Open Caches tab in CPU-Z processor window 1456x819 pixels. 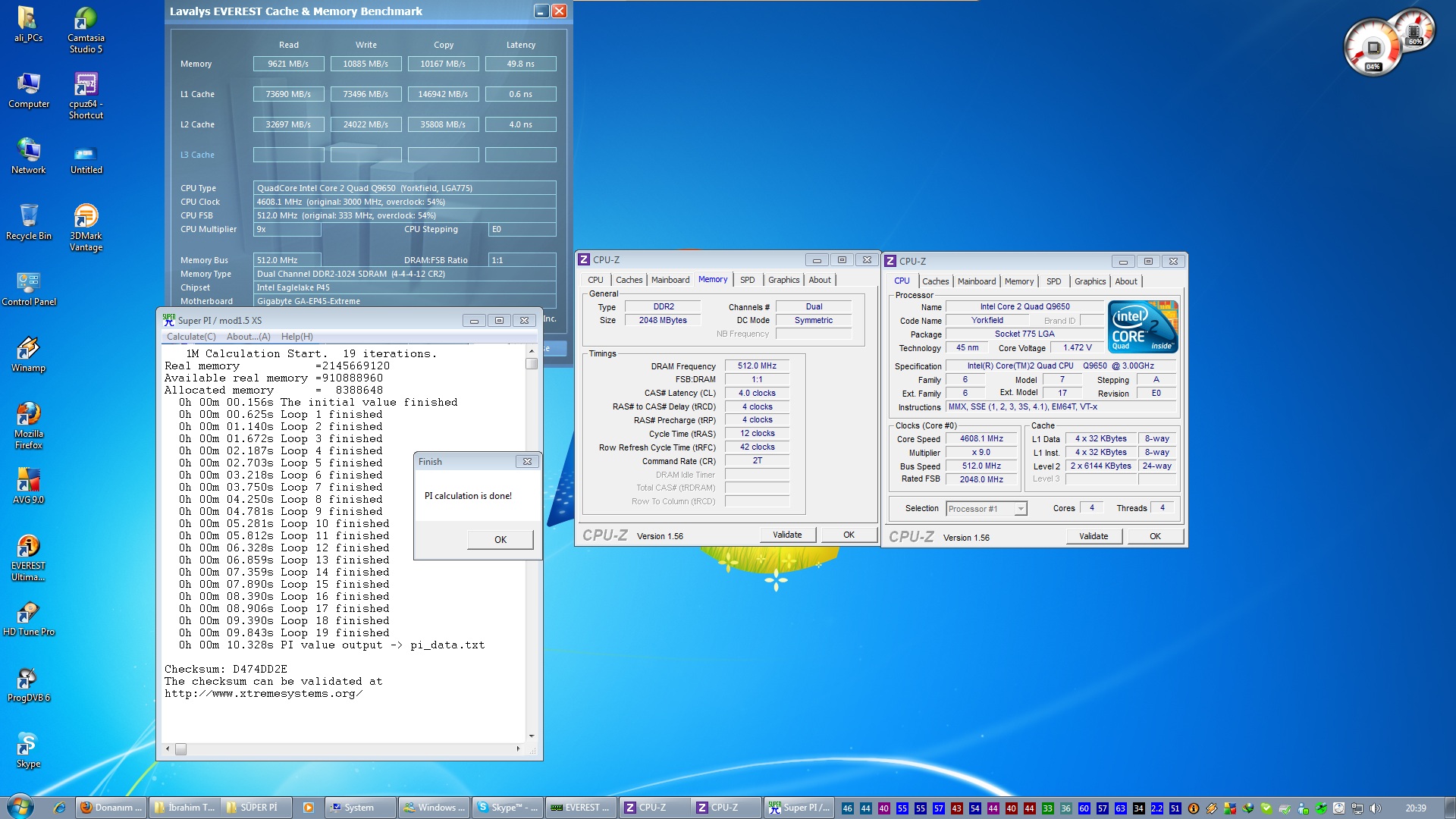coord(935,281)
